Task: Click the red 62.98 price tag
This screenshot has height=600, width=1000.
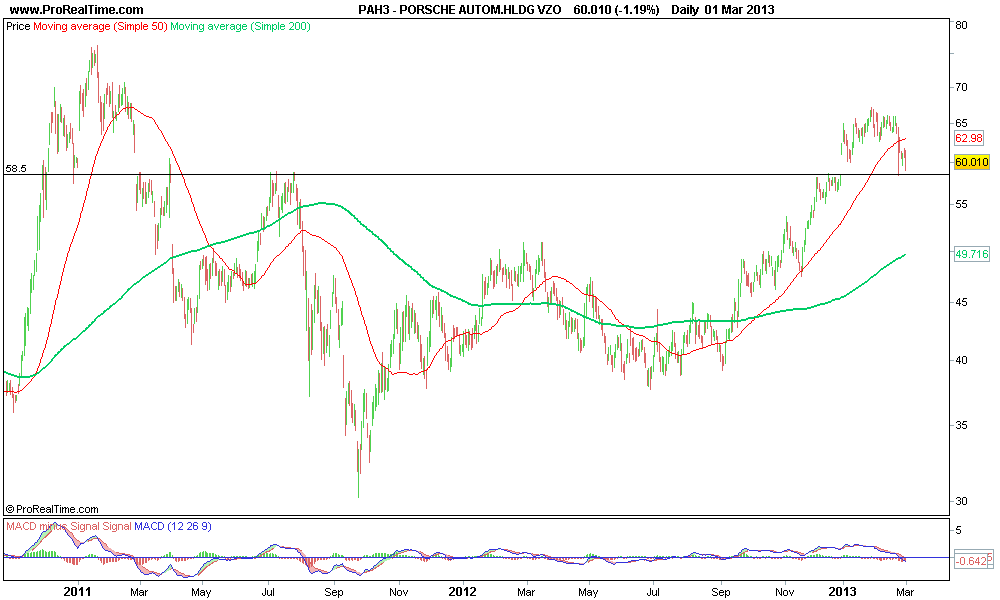Action: [968, 138]
